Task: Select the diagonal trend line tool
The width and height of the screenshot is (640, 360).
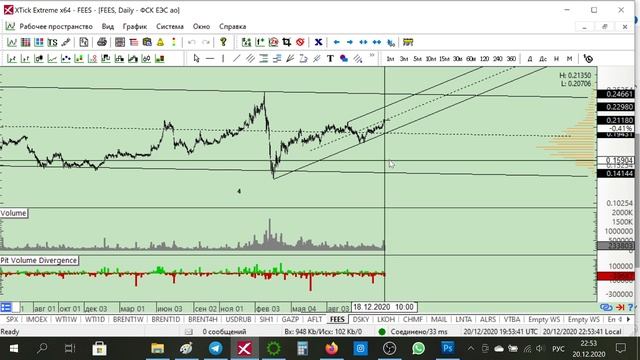Action: click(236, 59)
